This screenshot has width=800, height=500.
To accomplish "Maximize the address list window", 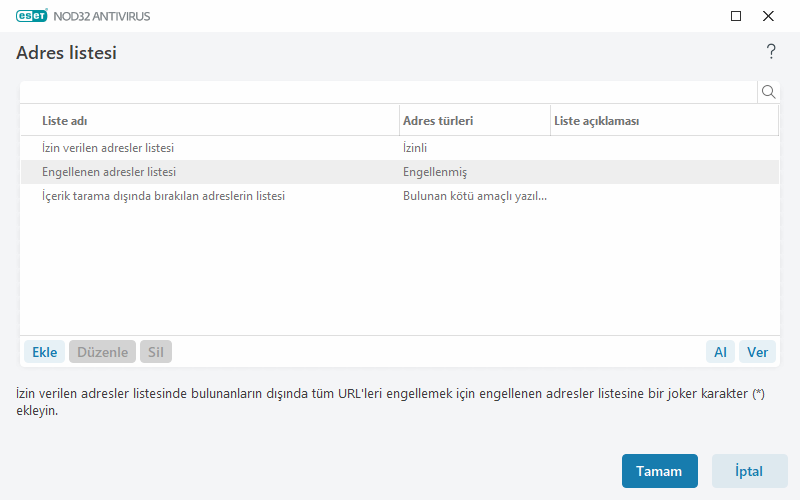I will click(x=736, y=16).
